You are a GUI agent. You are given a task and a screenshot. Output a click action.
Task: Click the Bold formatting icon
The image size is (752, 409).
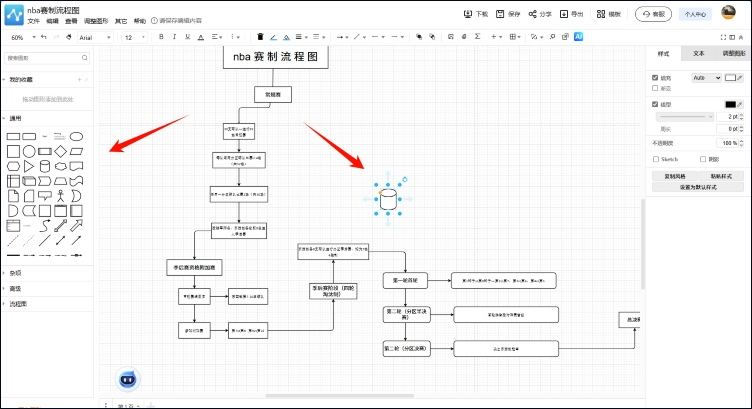point(161,37)
